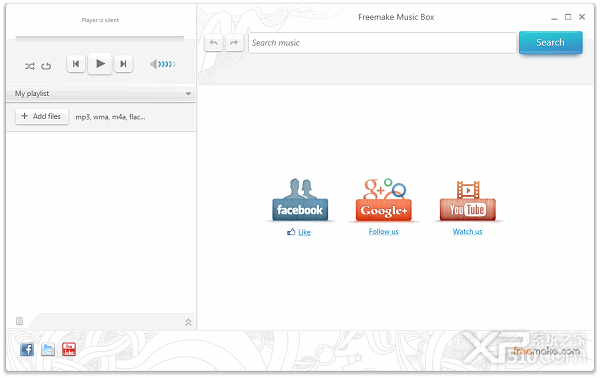Go back in search history
600x378 pixels.
214,43
